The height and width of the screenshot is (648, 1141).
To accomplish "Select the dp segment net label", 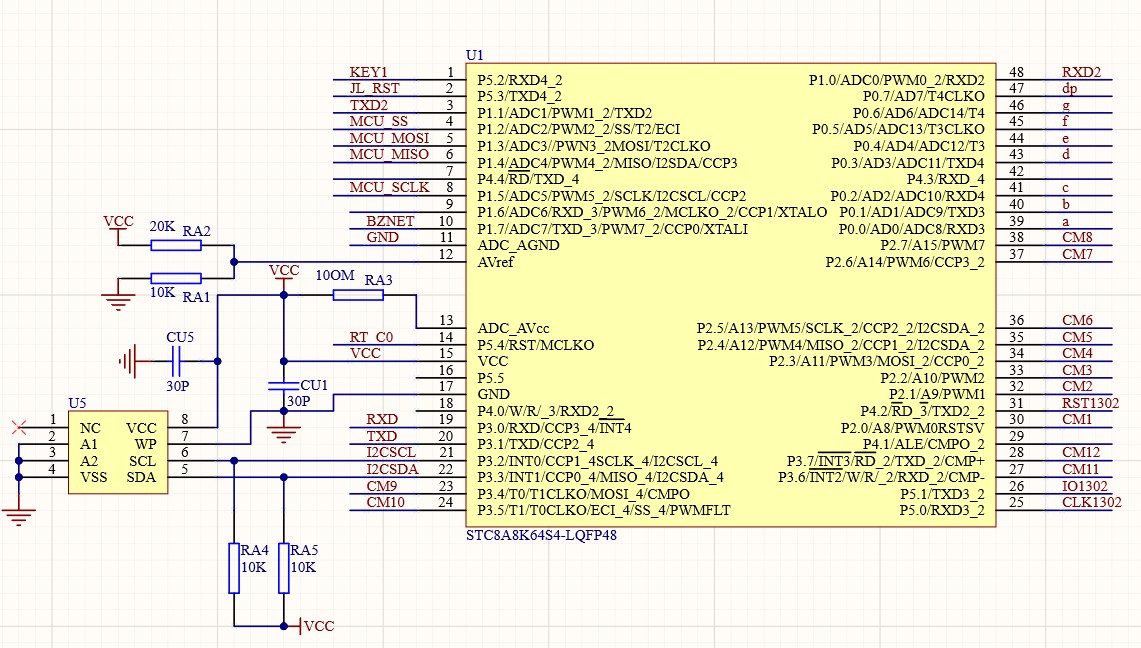I will (x=1070, y=89).
